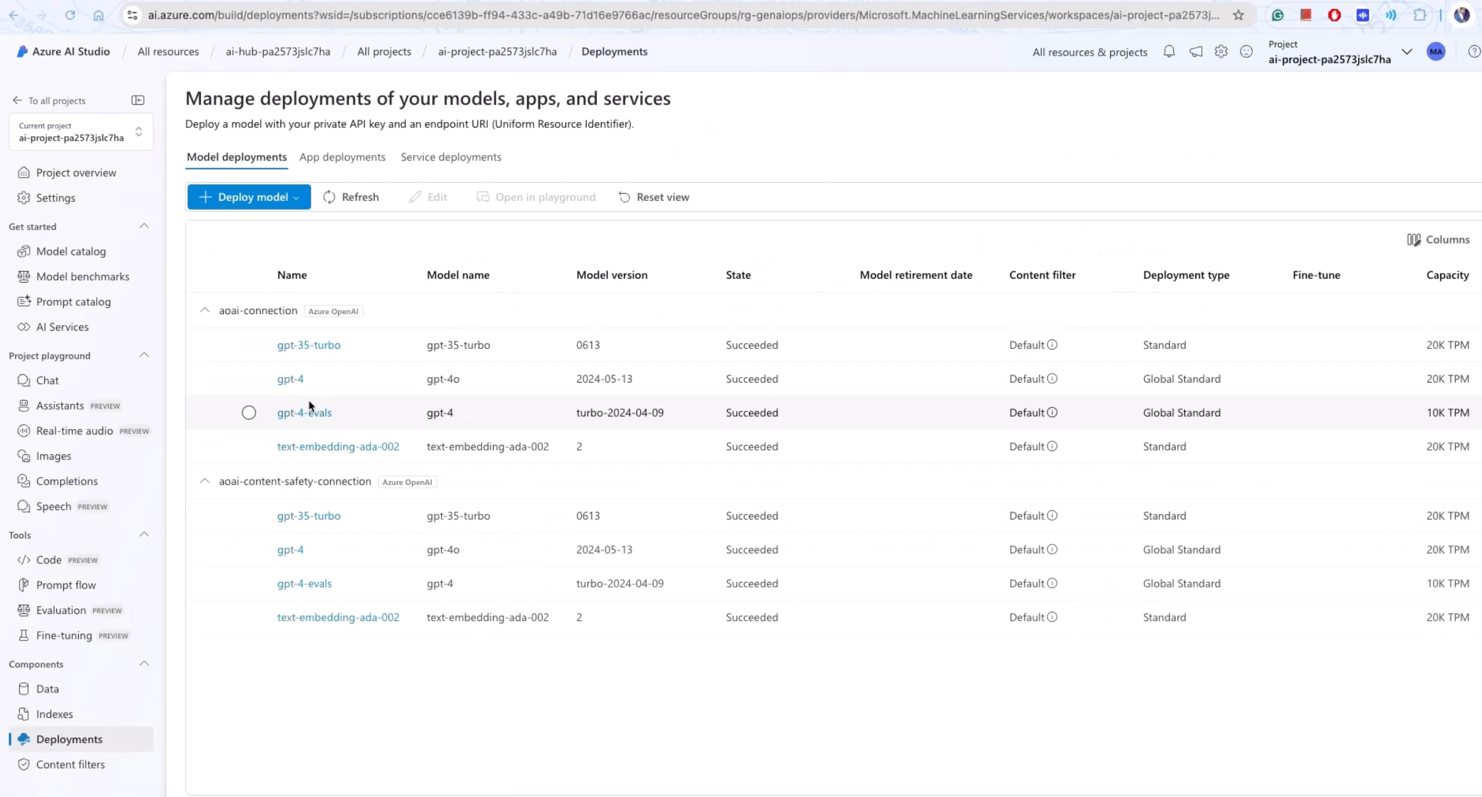Open the header settings gear icon
Viewport: 1482px width, 797px height.
(x=1221, y=52)
